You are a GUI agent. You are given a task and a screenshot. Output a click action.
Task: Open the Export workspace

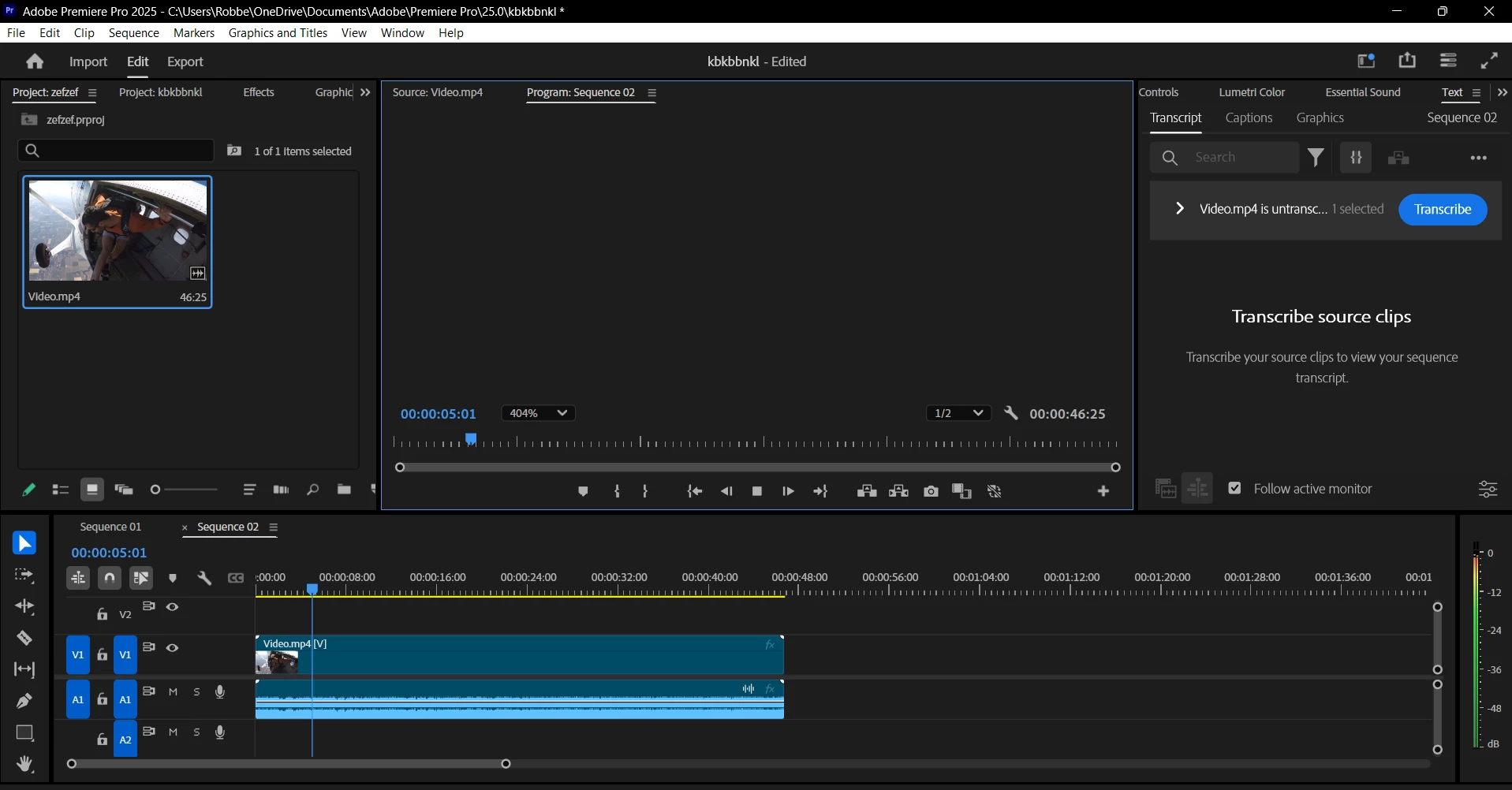tap(185, 61)
